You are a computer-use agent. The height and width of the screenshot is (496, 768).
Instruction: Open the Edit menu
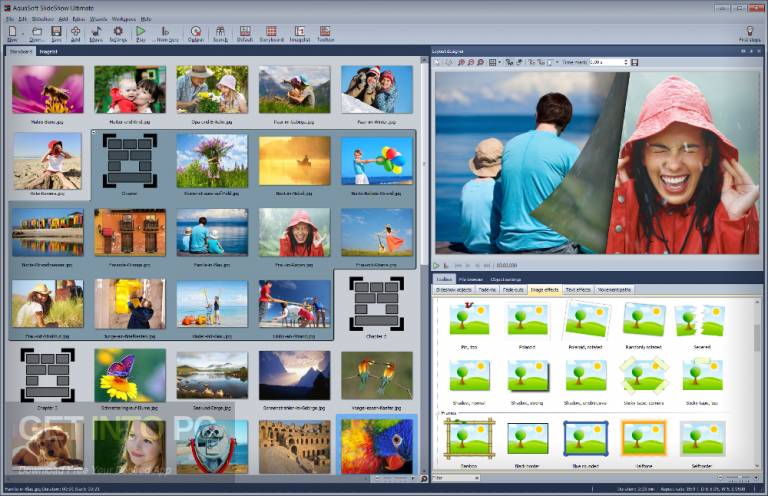[x=23, y=19]
